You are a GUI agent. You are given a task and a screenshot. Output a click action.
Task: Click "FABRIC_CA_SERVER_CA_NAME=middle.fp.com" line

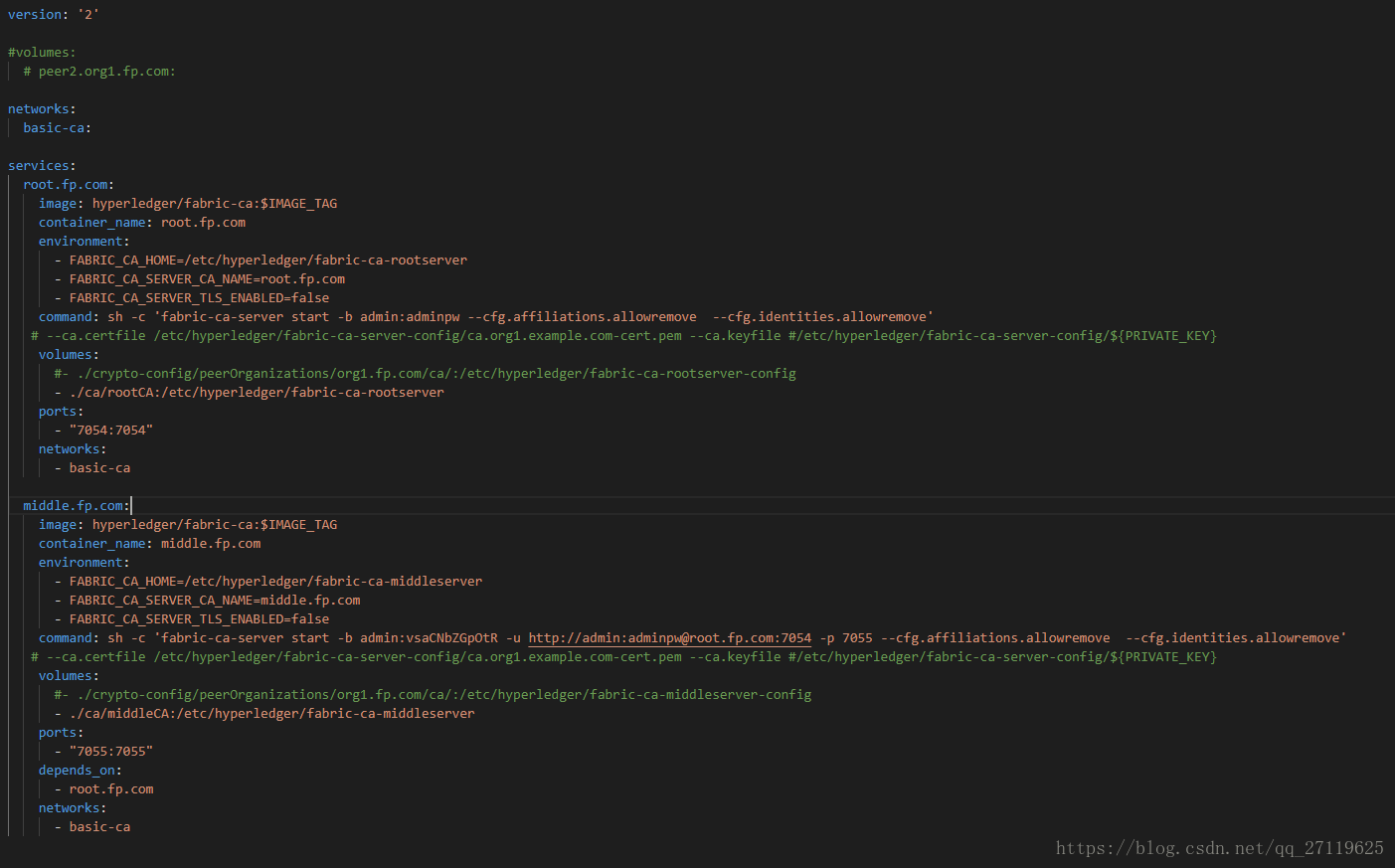pyautogui.click(x=215, y=600)
